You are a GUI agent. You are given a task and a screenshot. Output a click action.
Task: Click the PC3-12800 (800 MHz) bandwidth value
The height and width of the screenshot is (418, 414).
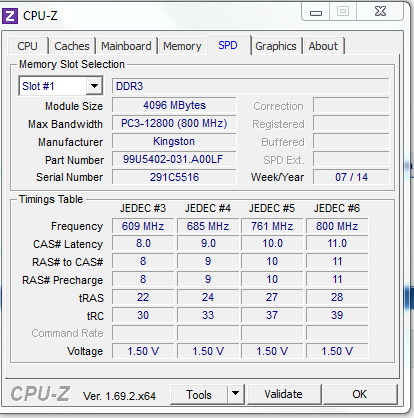tap(174, 123)
